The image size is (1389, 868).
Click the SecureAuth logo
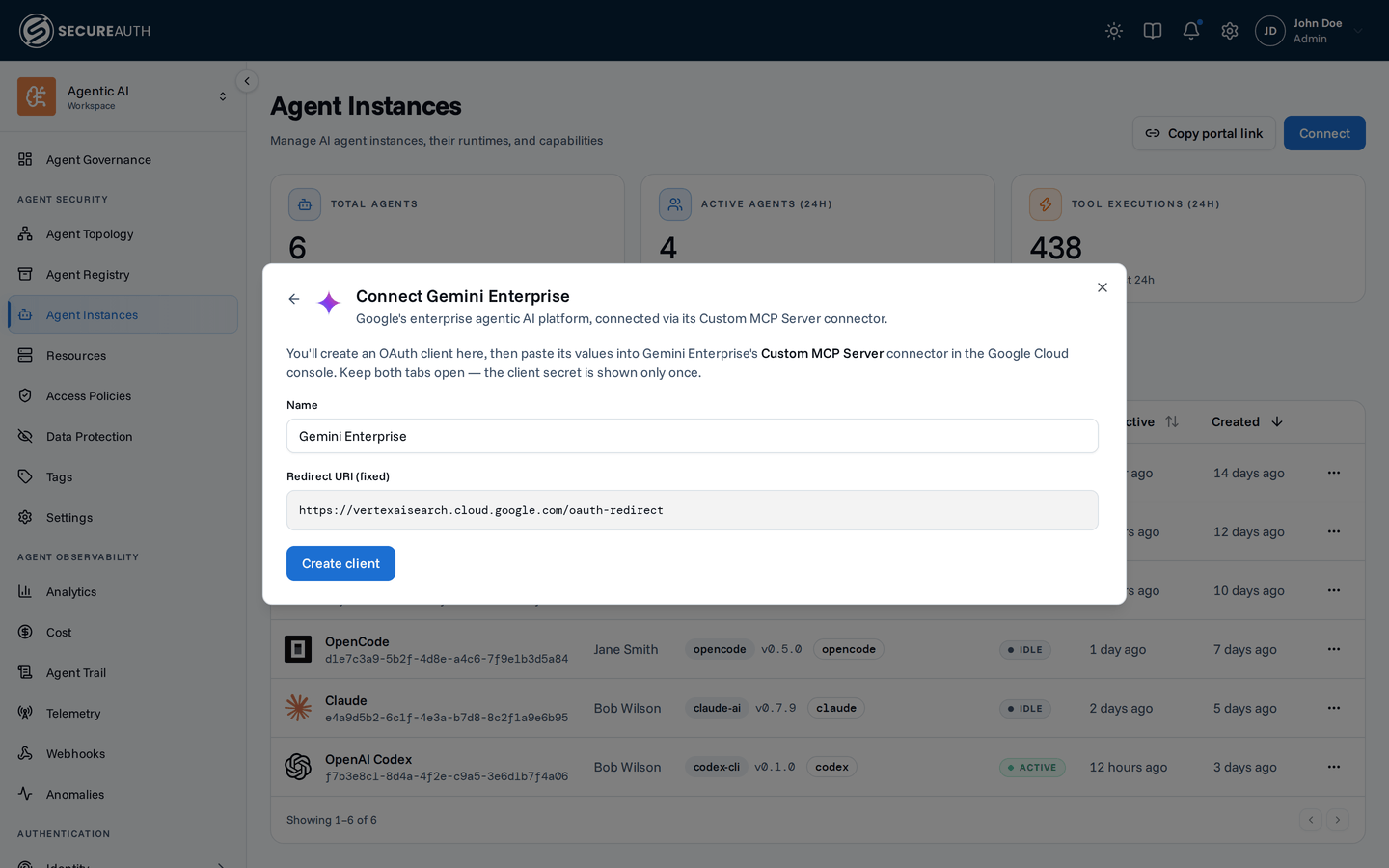(x=85, y=31)
